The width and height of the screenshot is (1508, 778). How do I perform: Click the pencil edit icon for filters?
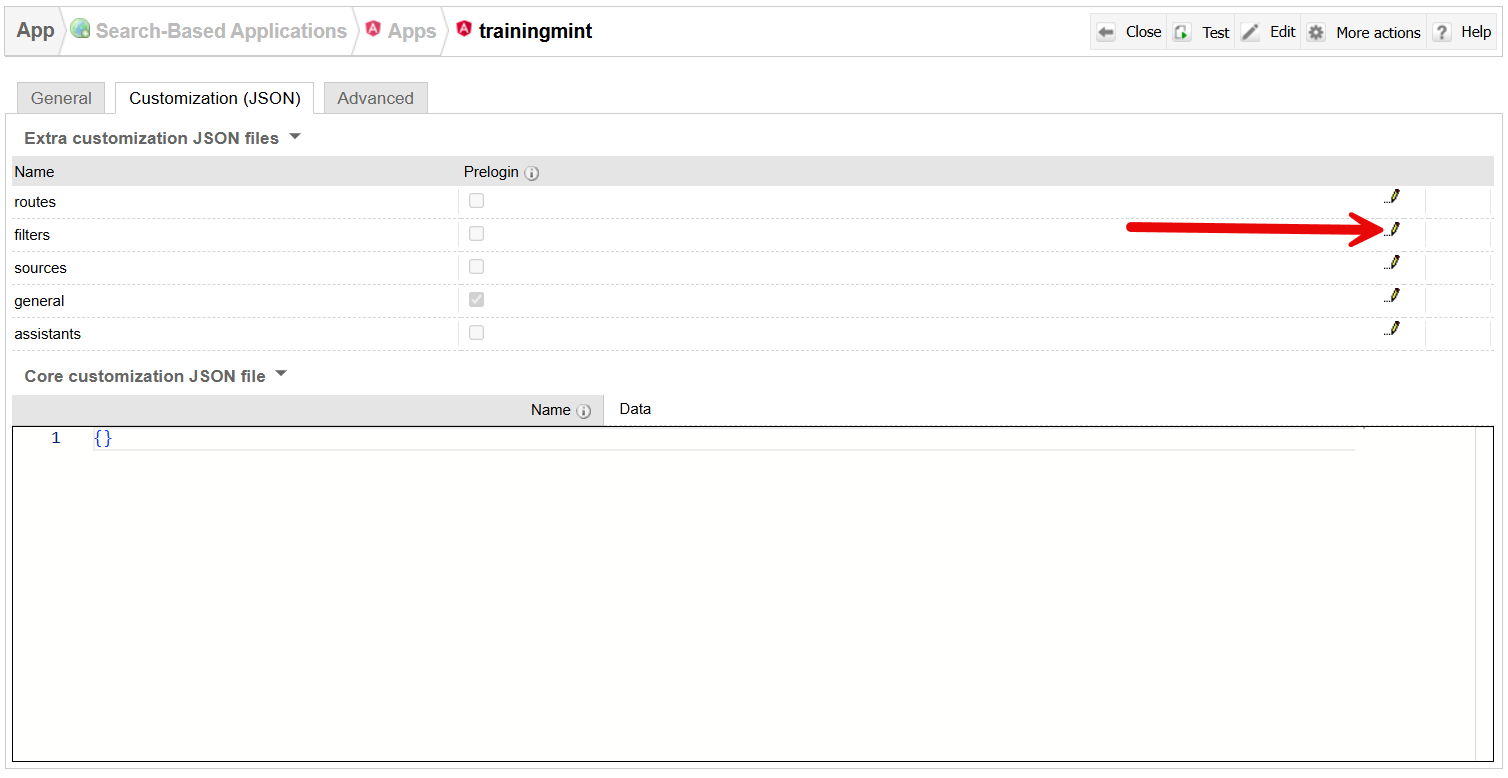pyautogui.click(x=1392, y=230)
